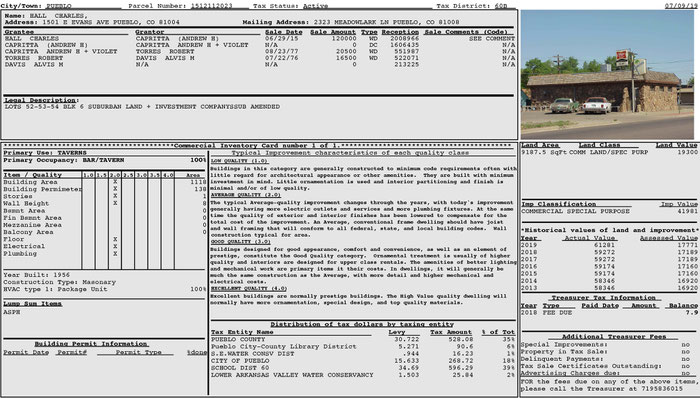Click the Grantor column header
The width and height of the screenshot is (700, 398).
coord(150,32)
